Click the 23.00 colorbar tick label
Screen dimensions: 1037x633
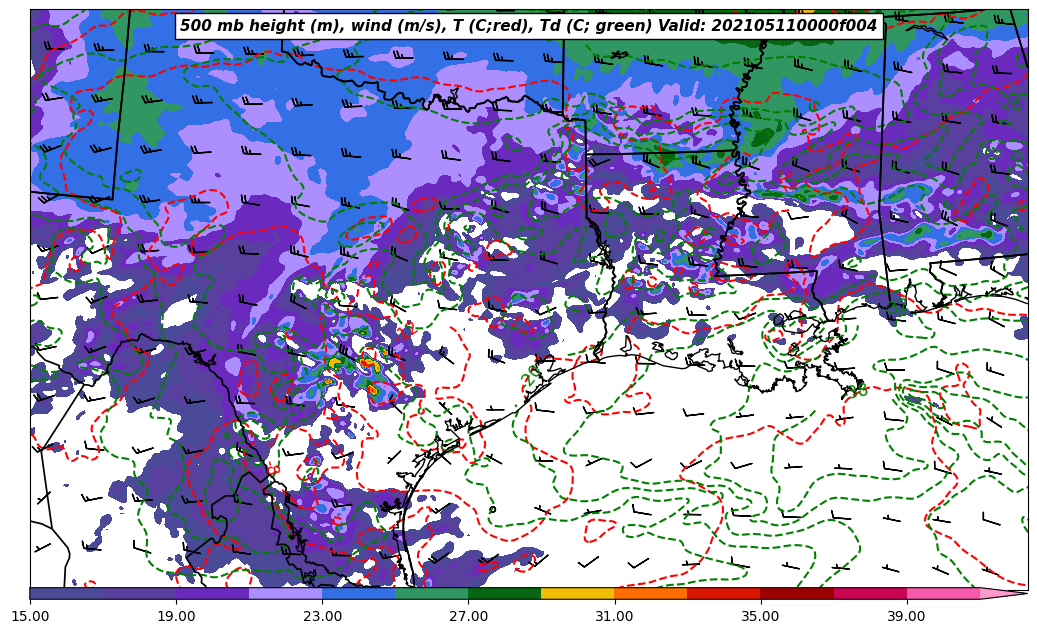[322, 616]
